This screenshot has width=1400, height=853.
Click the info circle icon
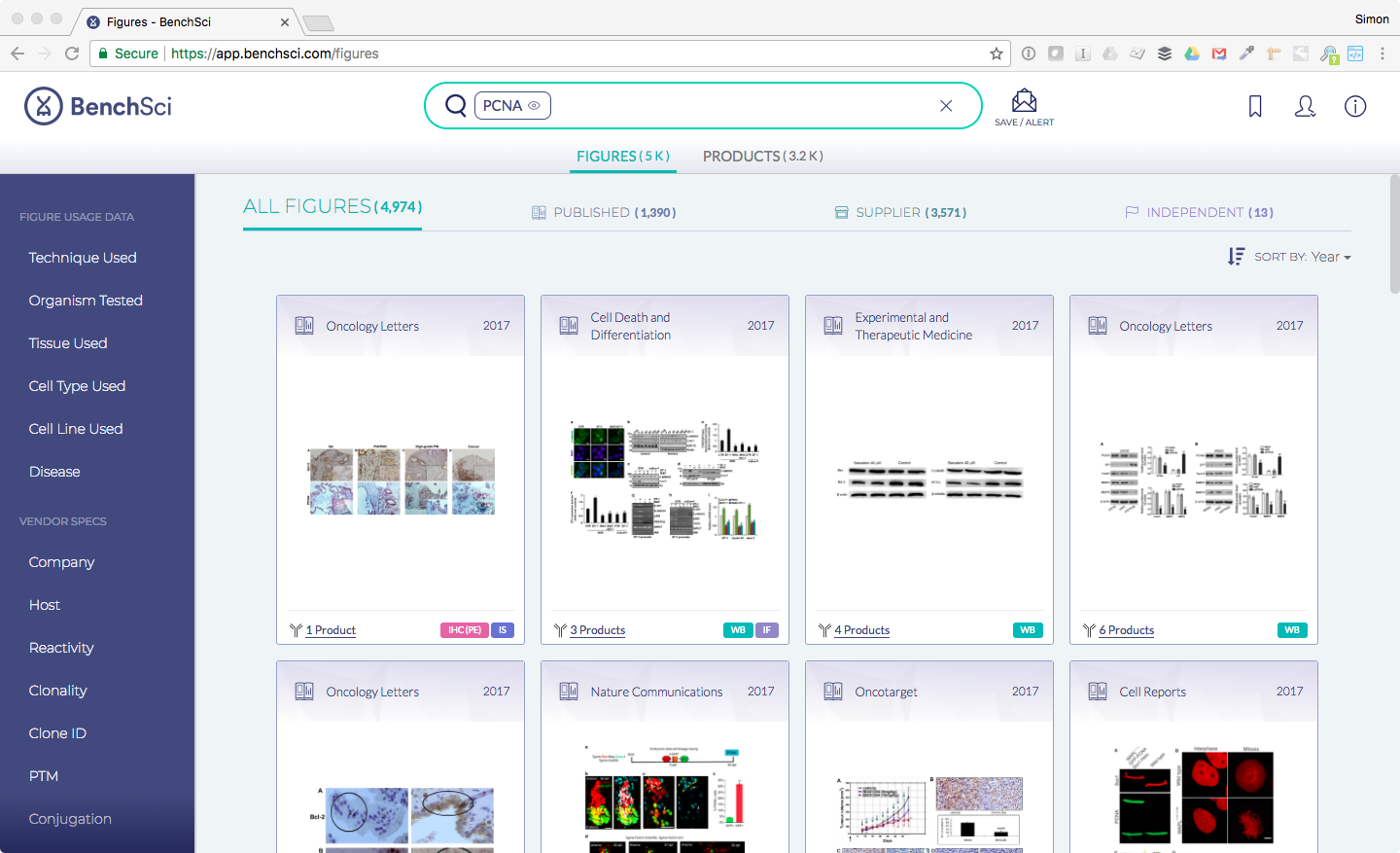1355,106
